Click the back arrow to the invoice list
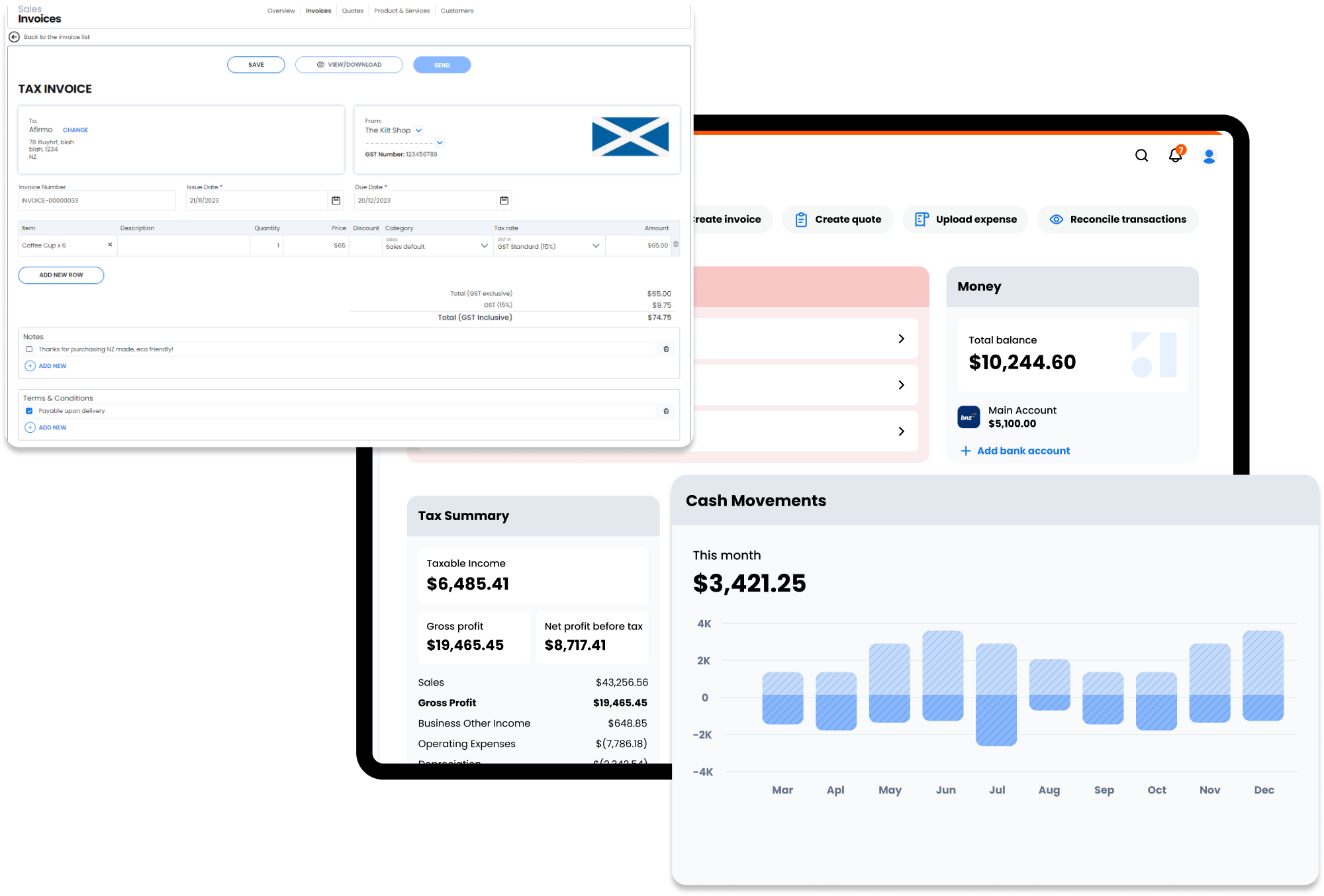1324x896 pixels. (15, 37)
